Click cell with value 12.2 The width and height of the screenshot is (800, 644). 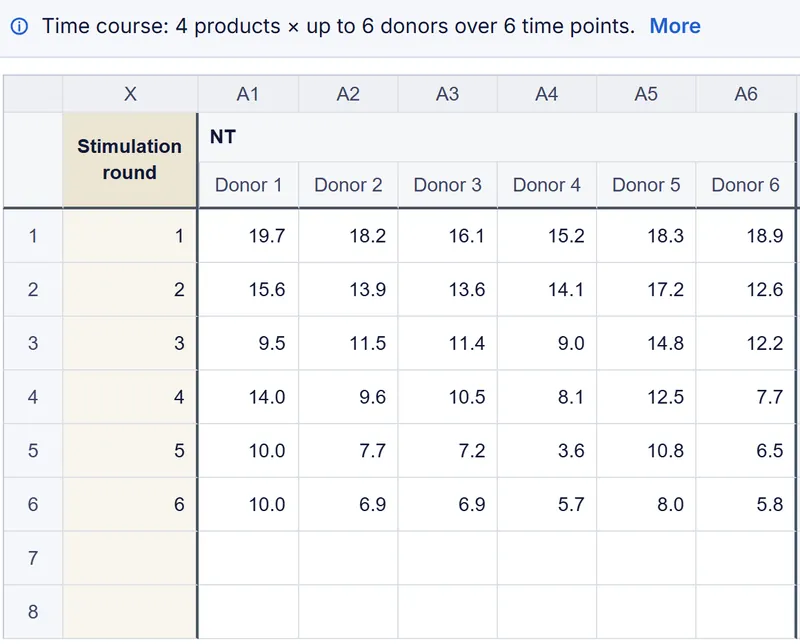click(x=745, y=343)
